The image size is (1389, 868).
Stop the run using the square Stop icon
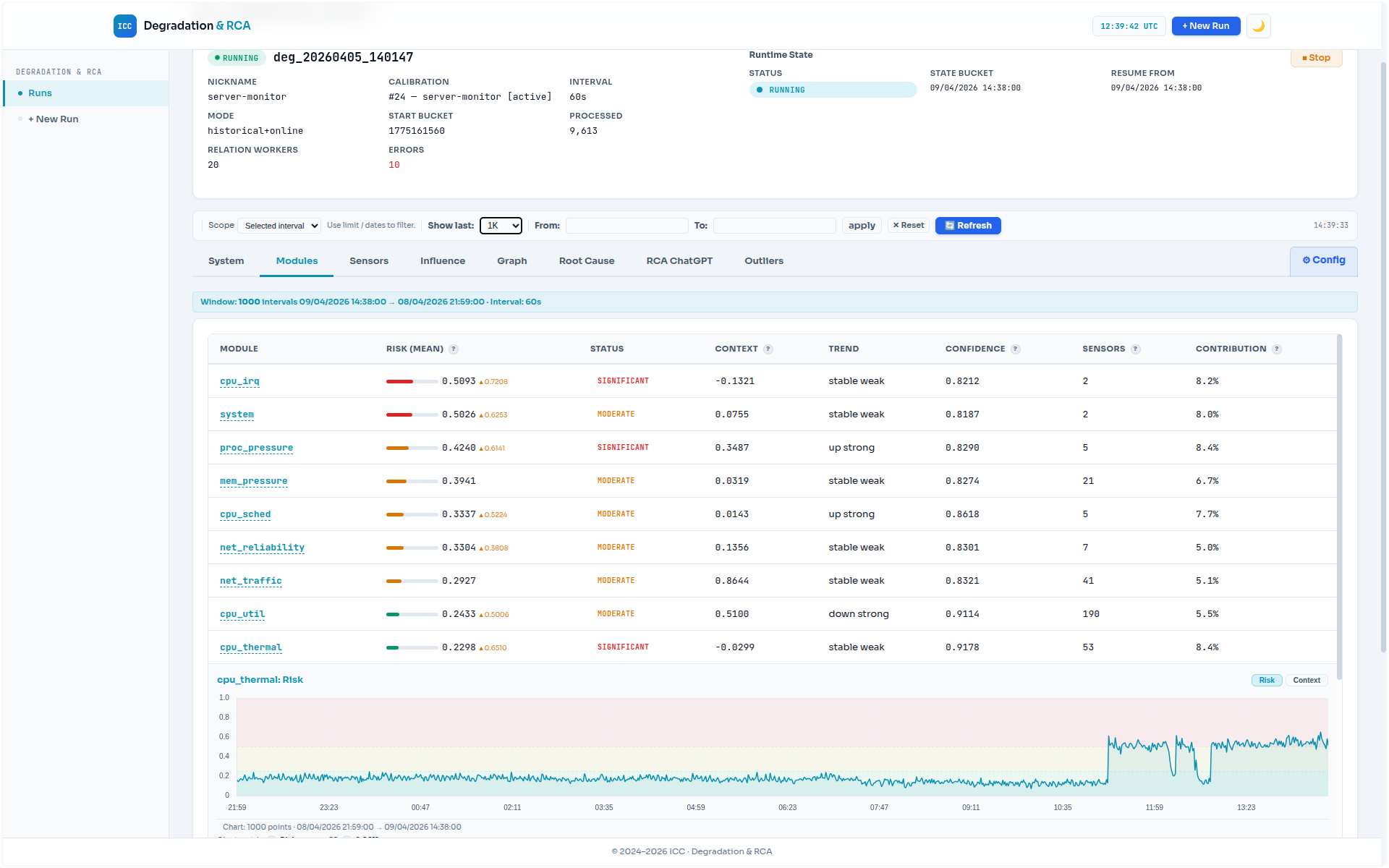(1304, 58)
